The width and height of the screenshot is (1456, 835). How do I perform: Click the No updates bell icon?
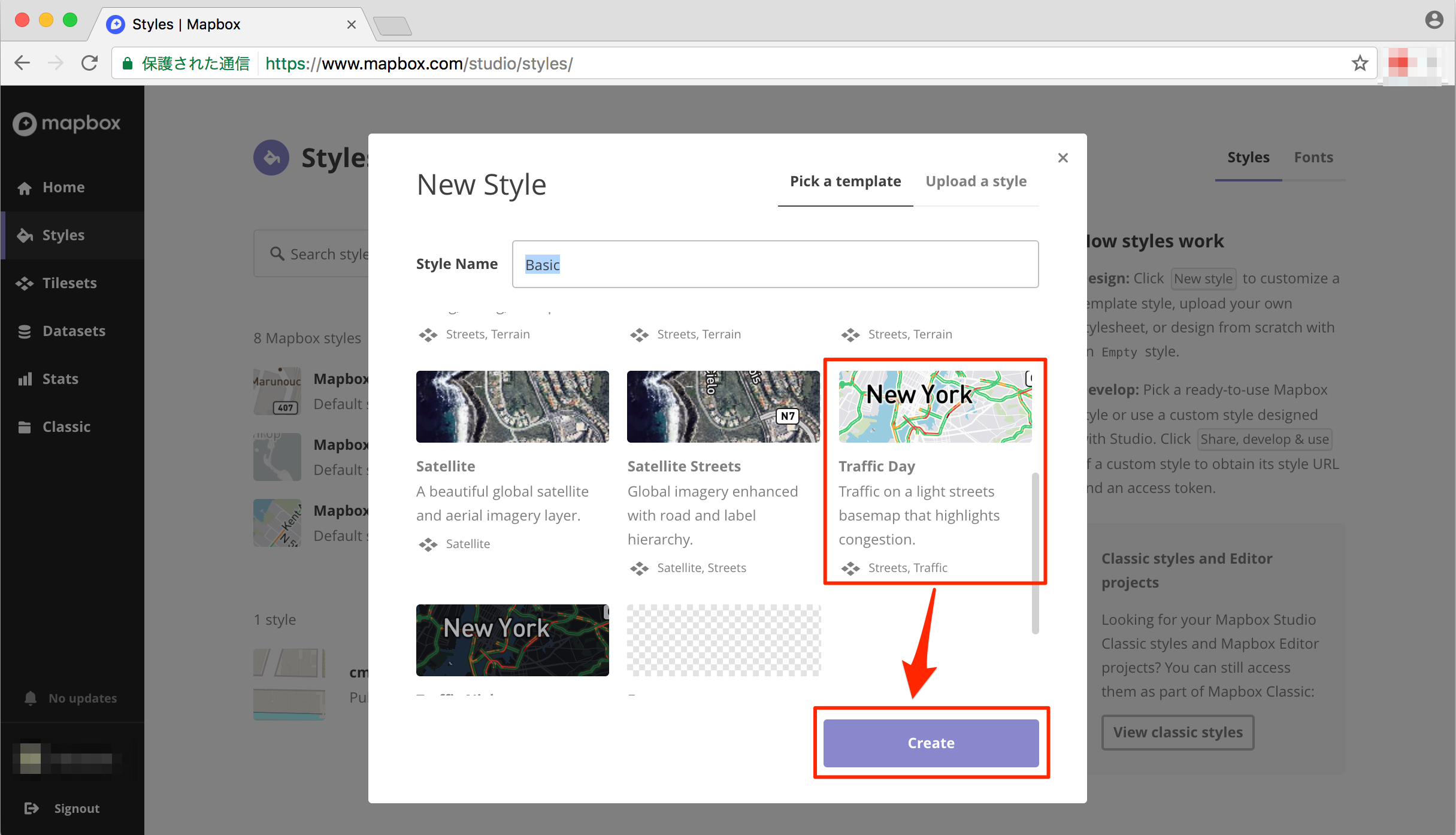pos(31,698)
